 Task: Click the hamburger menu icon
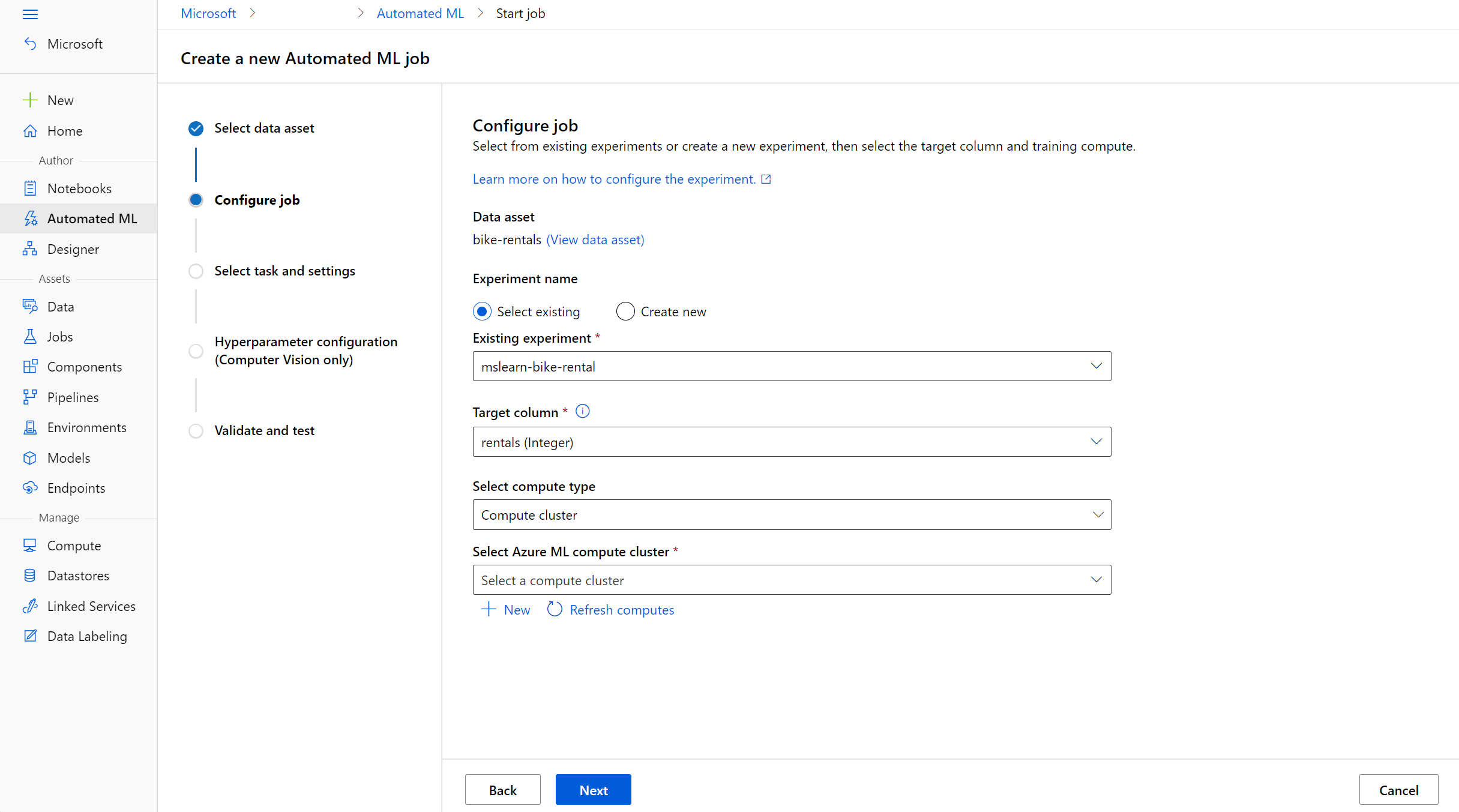[x=30, y=14]
